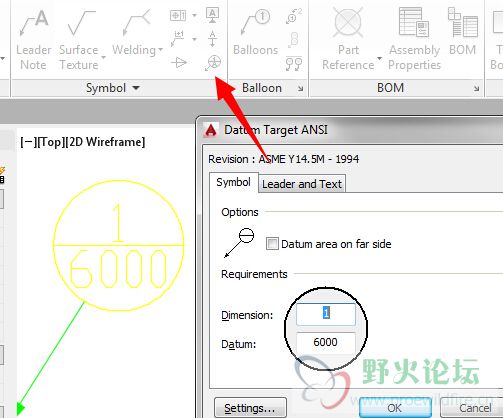Viewport: 503px width, 418px height.
Task: Open the Part Reference tool
Action: pyautogui.click(x=348, y=39)
